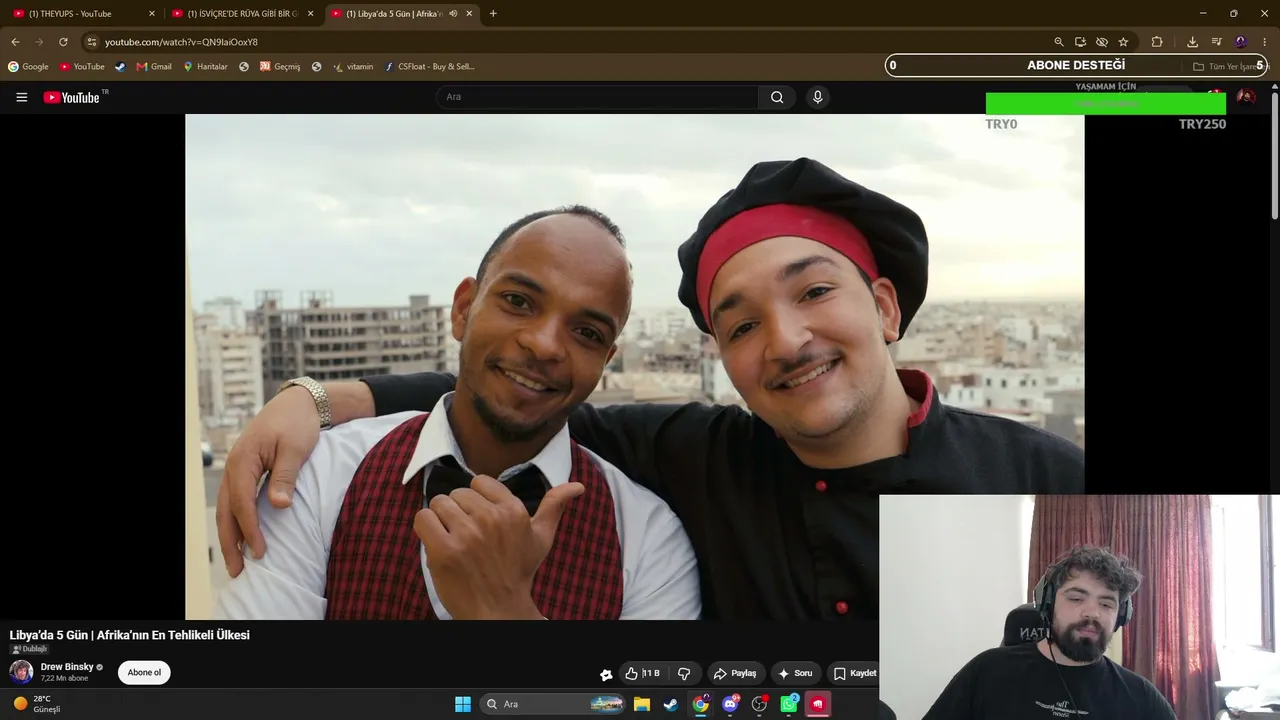Open the Chrome profile avatar
1280x720 pixels.
1241,42
